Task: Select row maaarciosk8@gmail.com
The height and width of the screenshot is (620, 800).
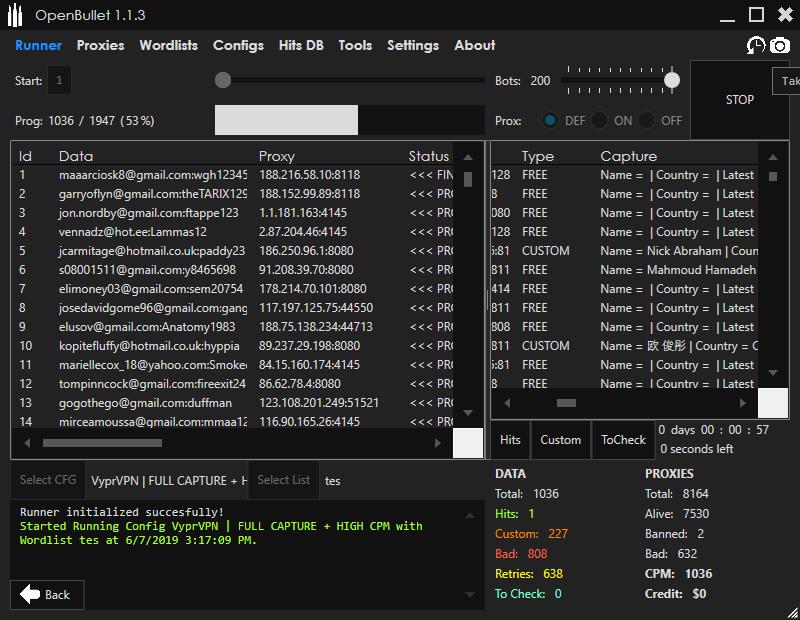Action: tap(233, 175)
